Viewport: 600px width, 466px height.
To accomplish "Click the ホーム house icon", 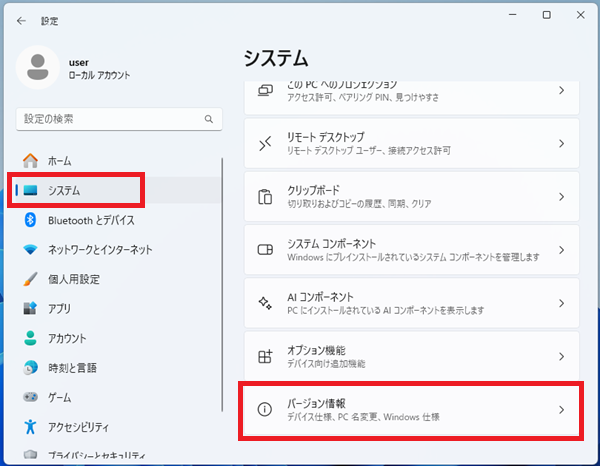I will [30, 161].
